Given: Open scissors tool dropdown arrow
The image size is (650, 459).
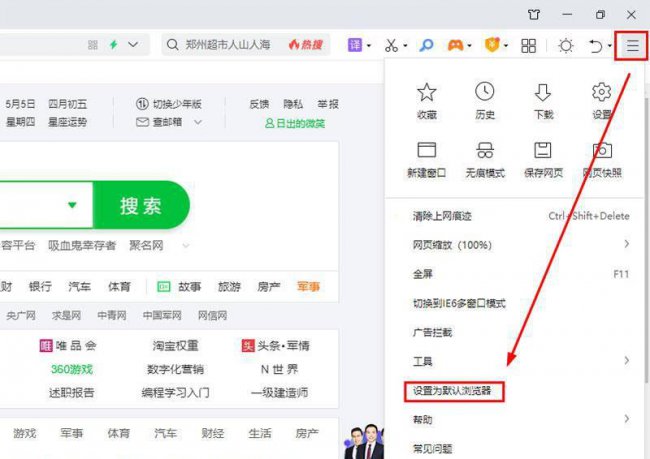Looking at the screenshot, I should [405, 46].
